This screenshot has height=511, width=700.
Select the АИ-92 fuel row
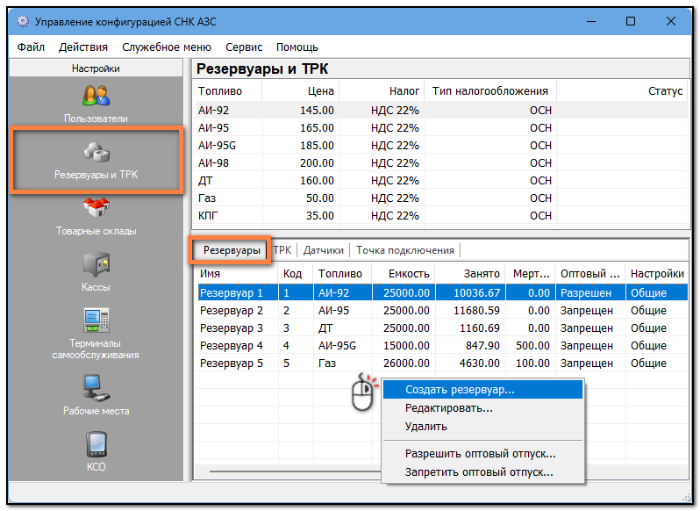(442, 110)
